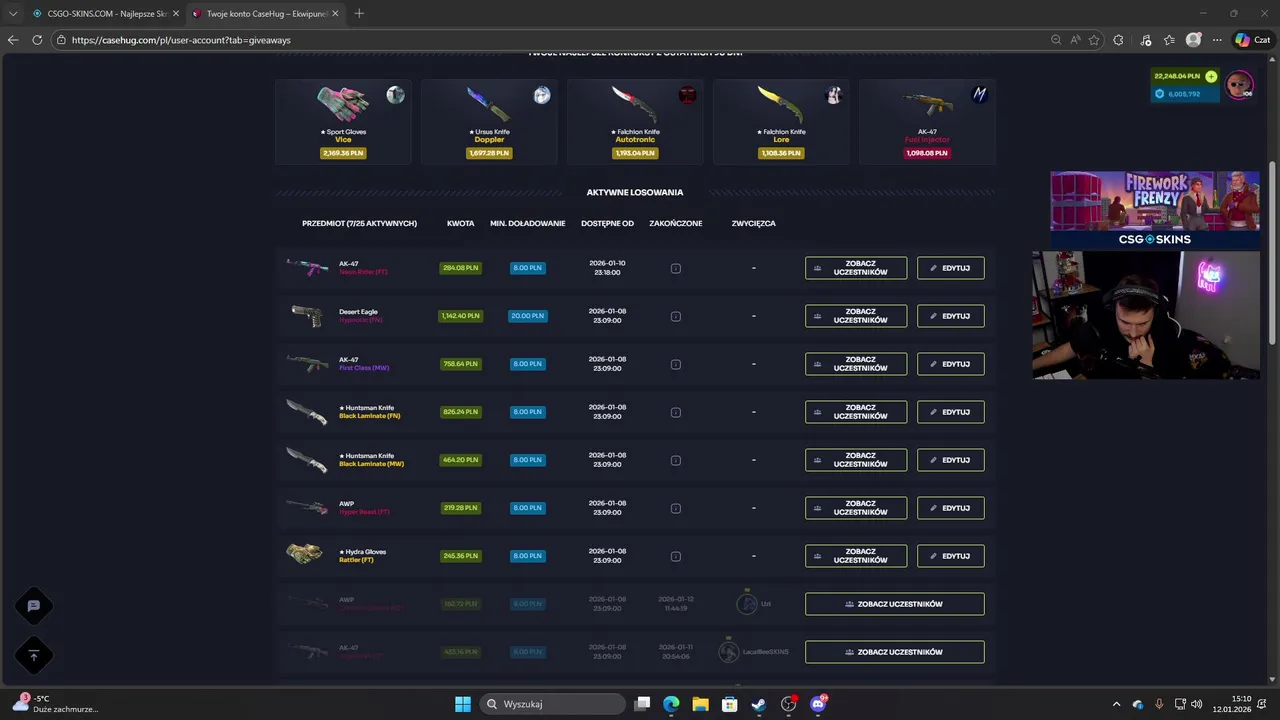Edit the Desert Eagle giveaway
Viewport: 1280px width, 720px height.
pyautogui.click(x=950, y=316)
